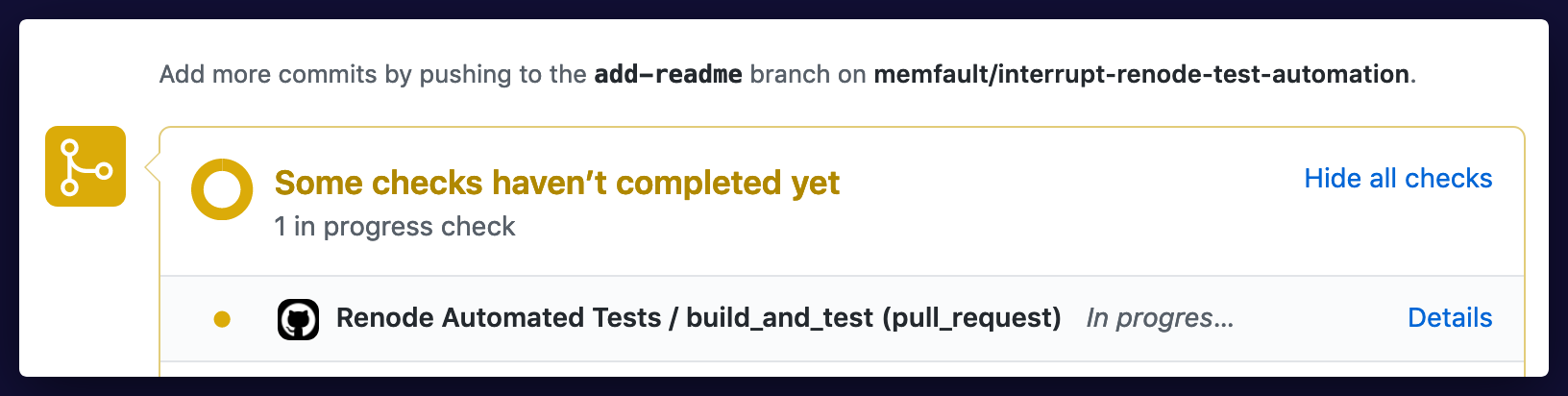Click the pending checks donut status icon
The height and width of the screenshot is (396, 1568).
pyautogui.click(x=222, y=189)
